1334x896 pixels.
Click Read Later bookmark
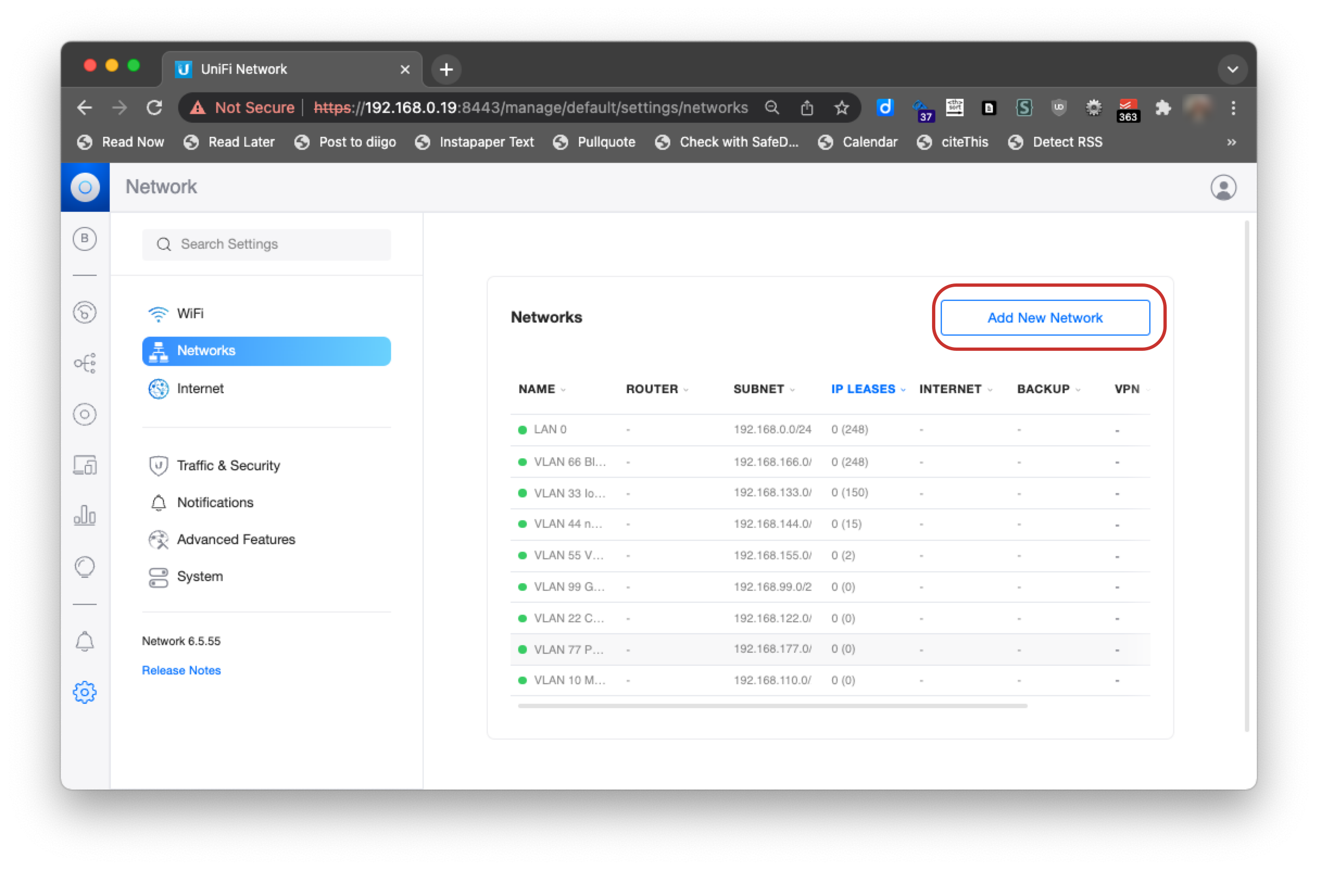(229, 142)
